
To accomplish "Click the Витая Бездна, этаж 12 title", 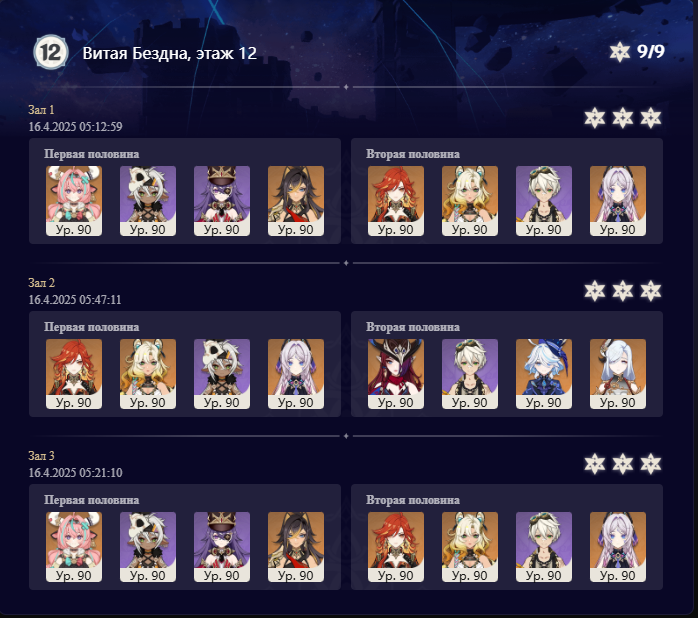I will pyautogui.click(x=170, y=53).
